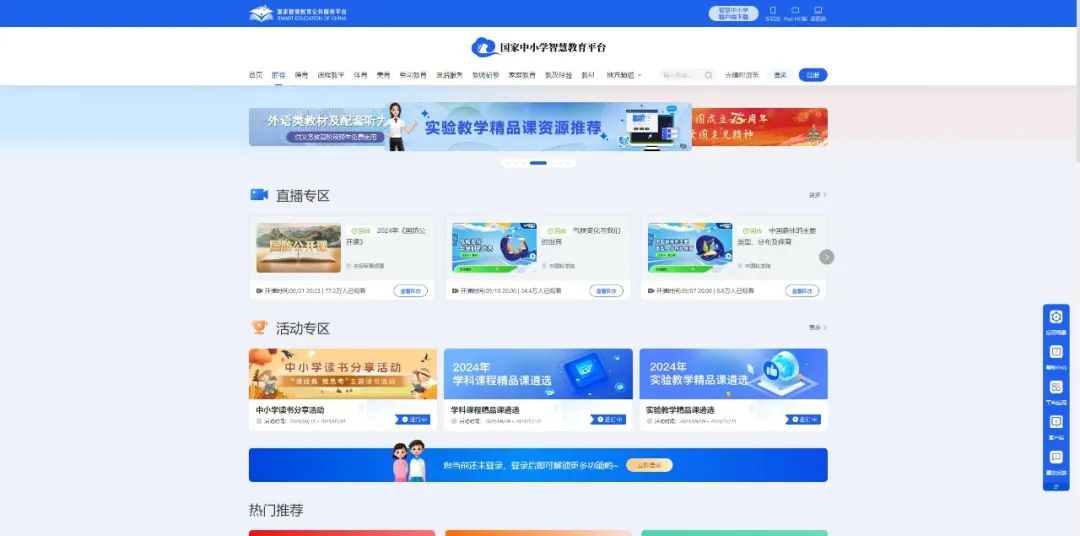Open the 中小学读书分享活动 banner image
This screenshot has height=536, width=1080.
pyautogui.click(x=342, y=373)
